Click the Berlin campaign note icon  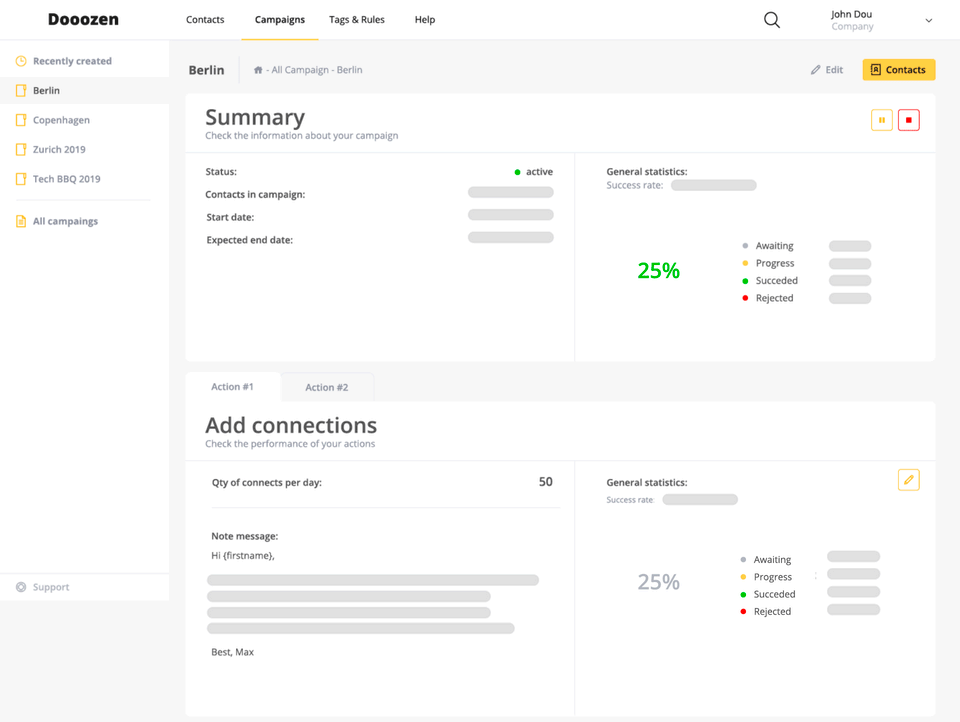(21, 91)
